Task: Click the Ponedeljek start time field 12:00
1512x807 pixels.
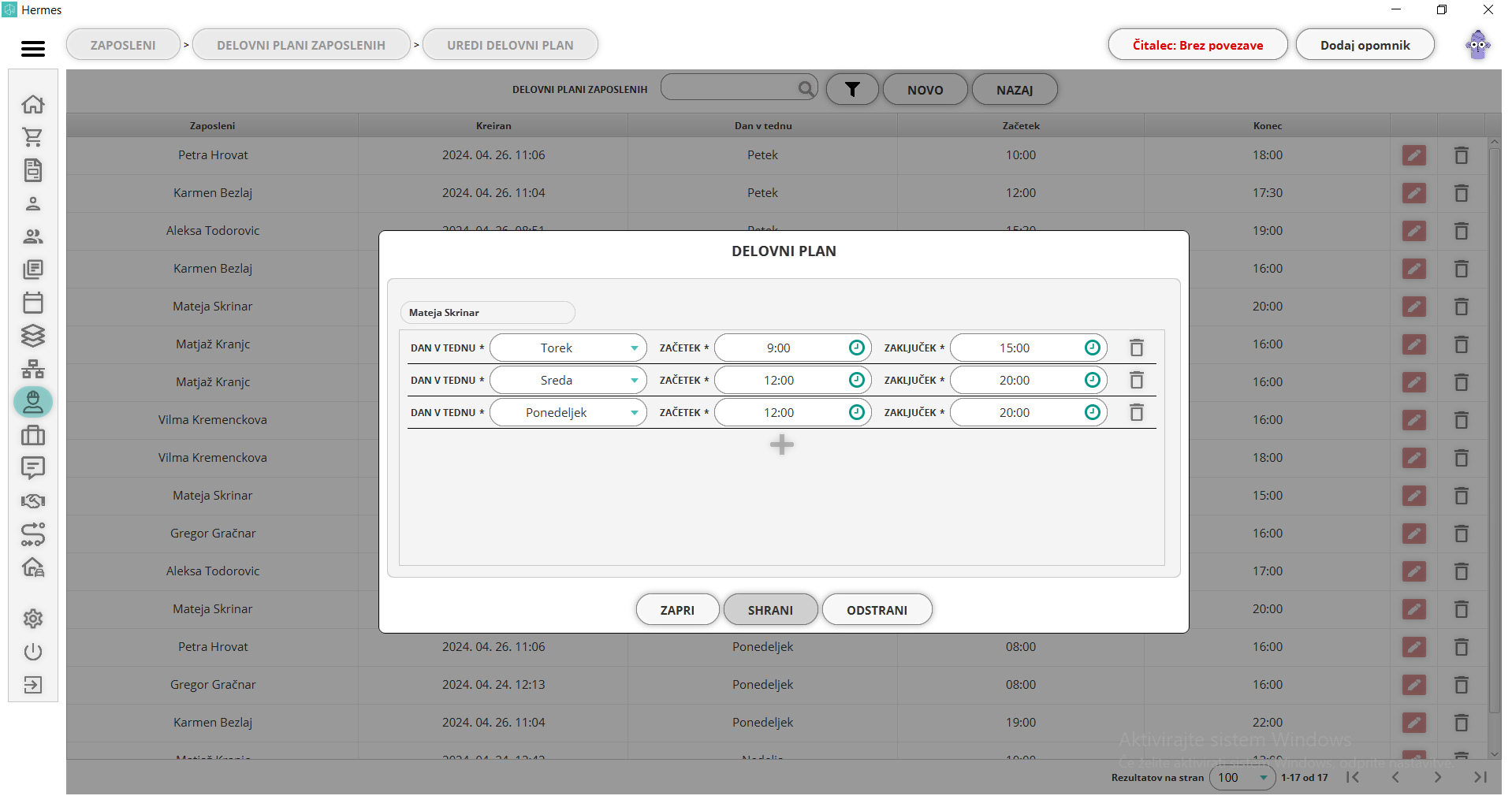Action: pos(793,412)
